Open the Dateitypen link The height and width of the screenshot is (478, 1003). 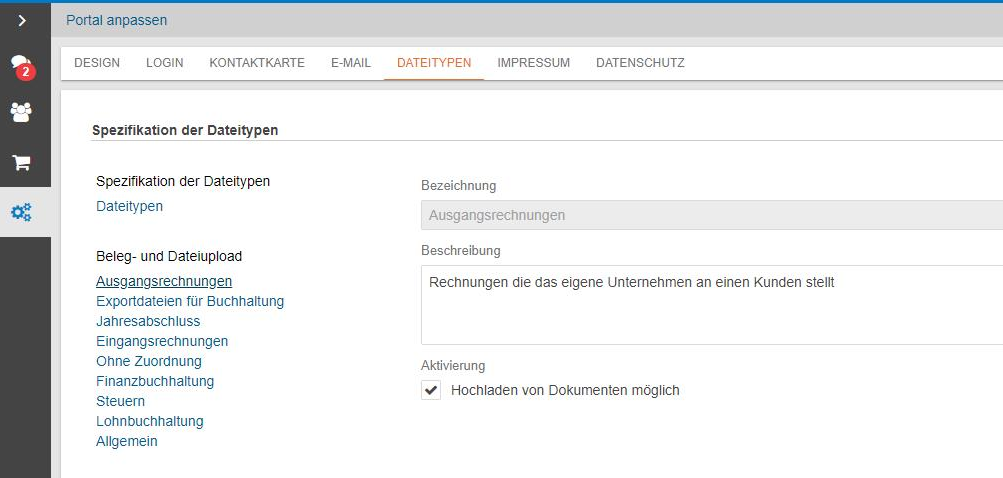[129, 207]
